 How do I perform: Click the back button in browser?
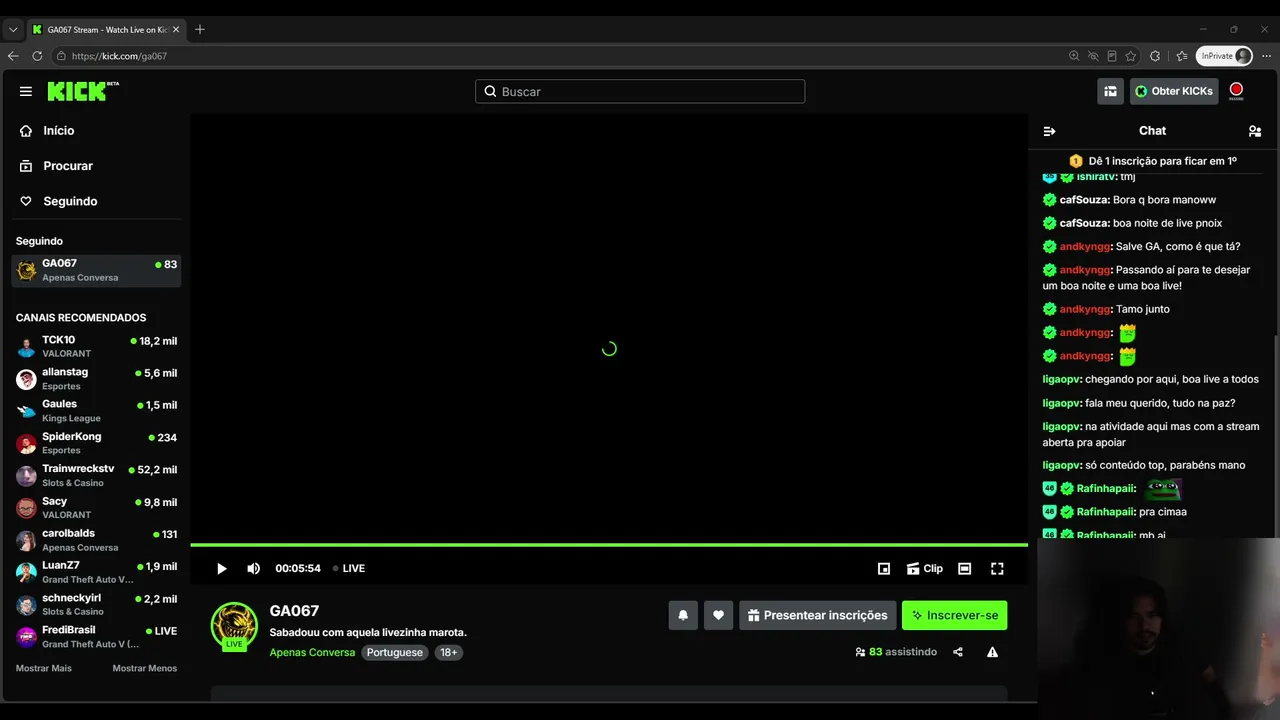pyautogui.click(x=13, y=56)
